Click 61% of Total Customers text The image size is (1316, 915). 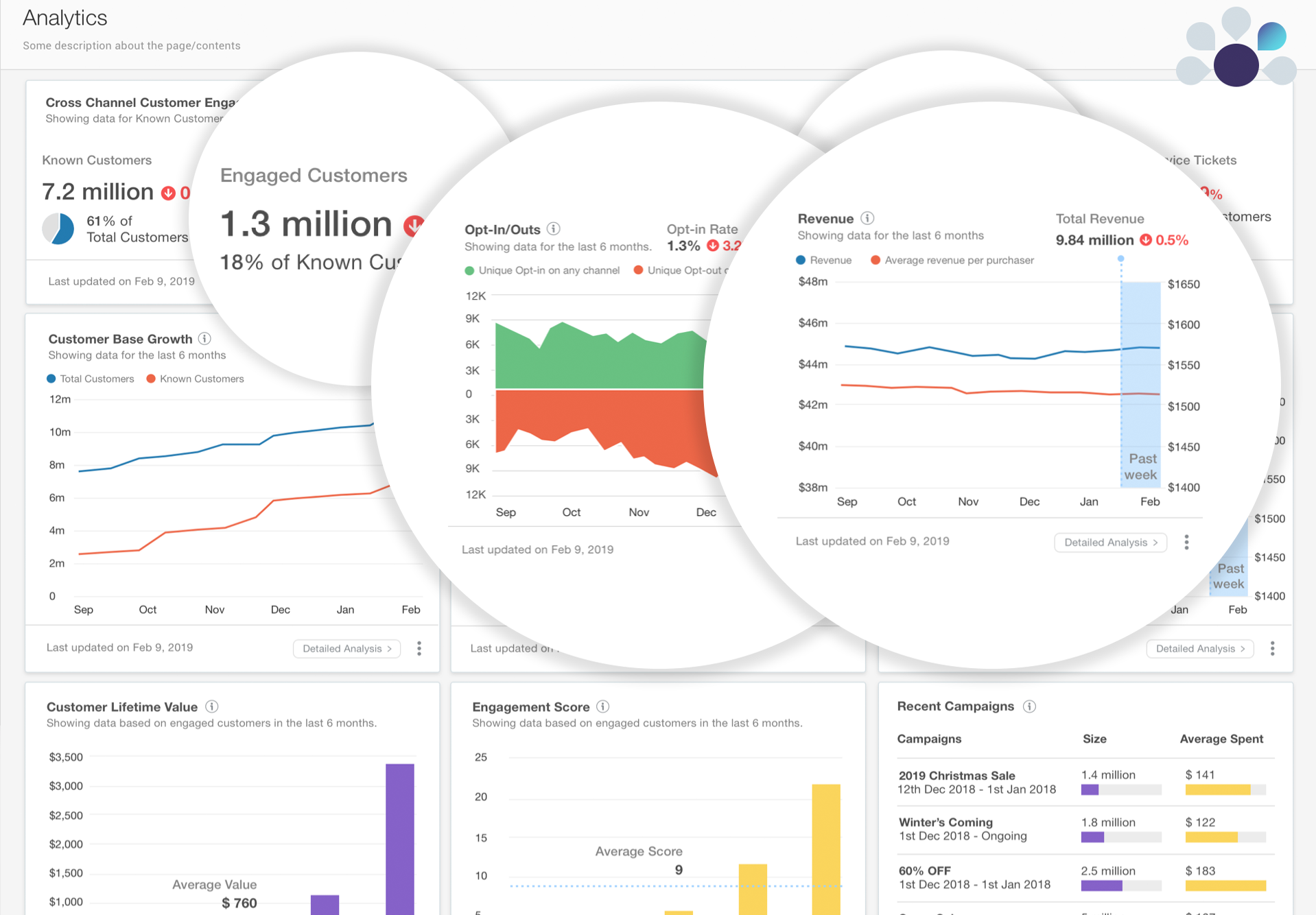pyautogui.click(x=137, y=229)
